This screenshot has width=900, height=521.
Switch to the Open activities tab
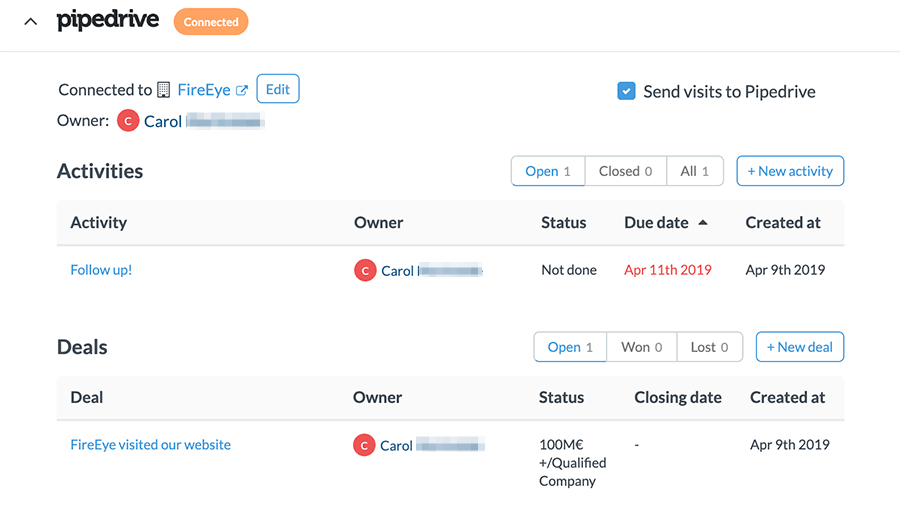point(548,171)
